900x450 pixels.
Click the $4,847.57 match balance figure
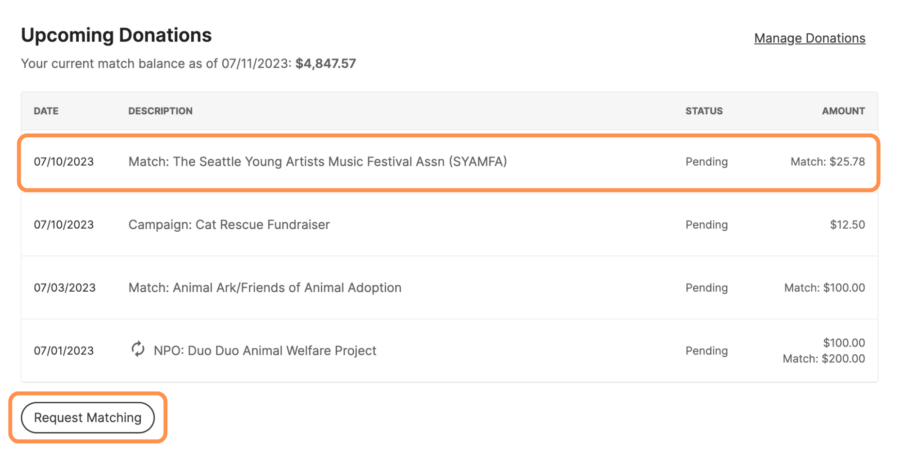tap(326, 63)
